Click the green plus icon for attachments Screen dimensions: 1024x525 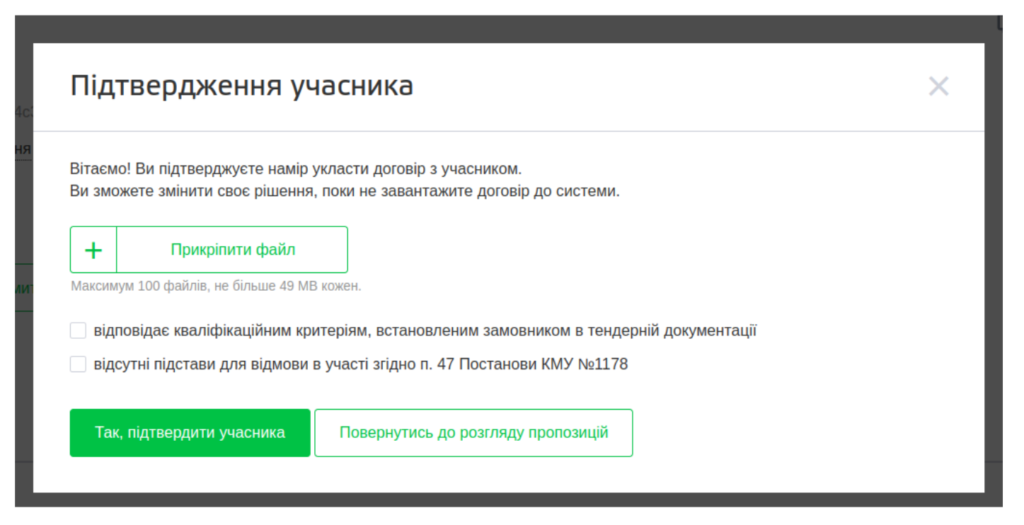tap(93, 250)
